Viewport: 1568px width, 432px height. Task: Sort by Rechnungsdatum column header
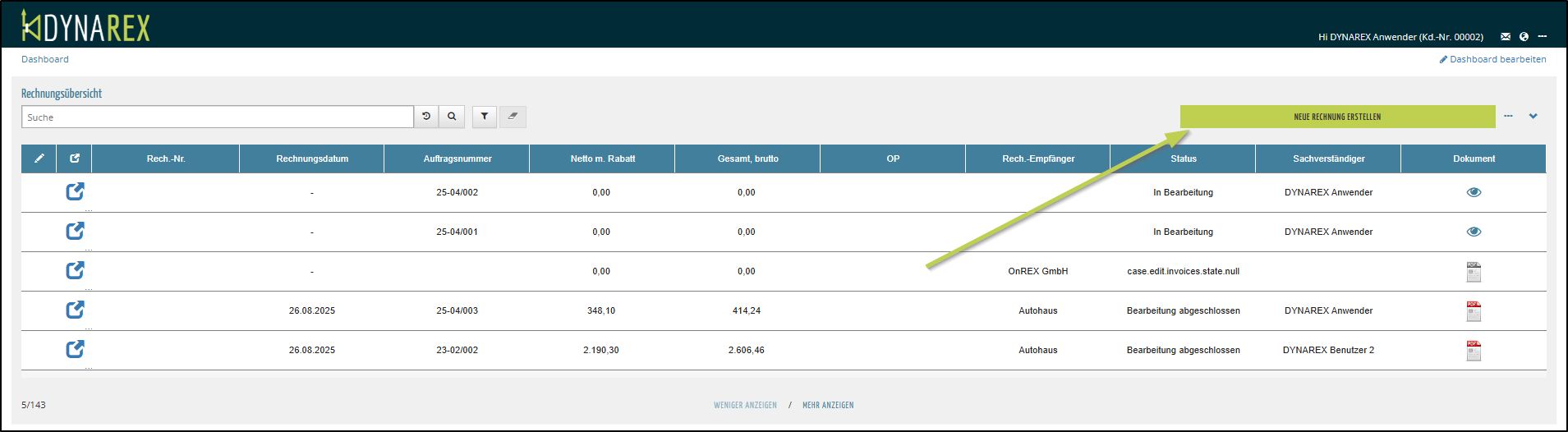(312, 159)
